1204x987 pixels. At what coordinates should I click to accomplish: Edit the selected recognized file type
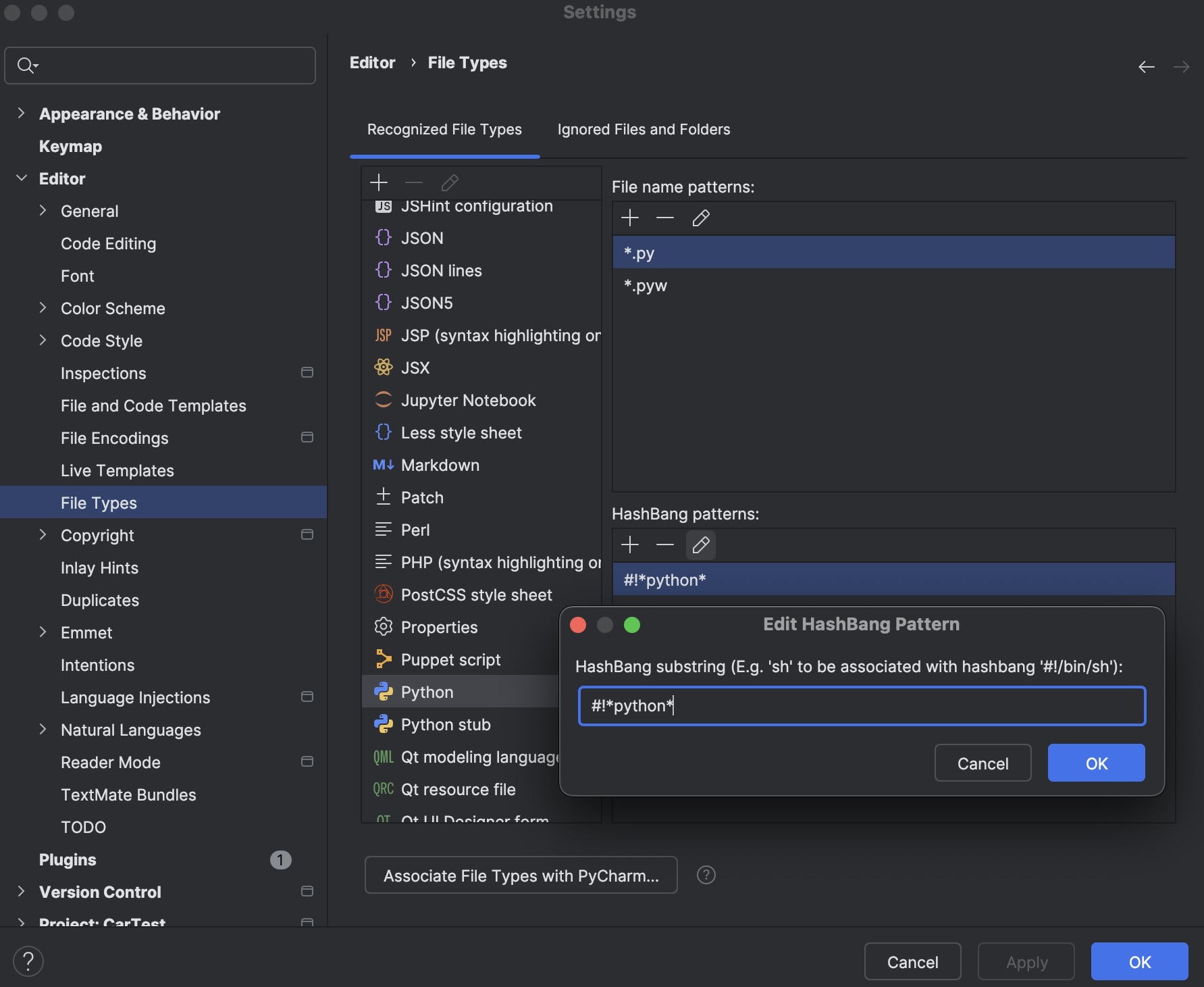point(449,182)
